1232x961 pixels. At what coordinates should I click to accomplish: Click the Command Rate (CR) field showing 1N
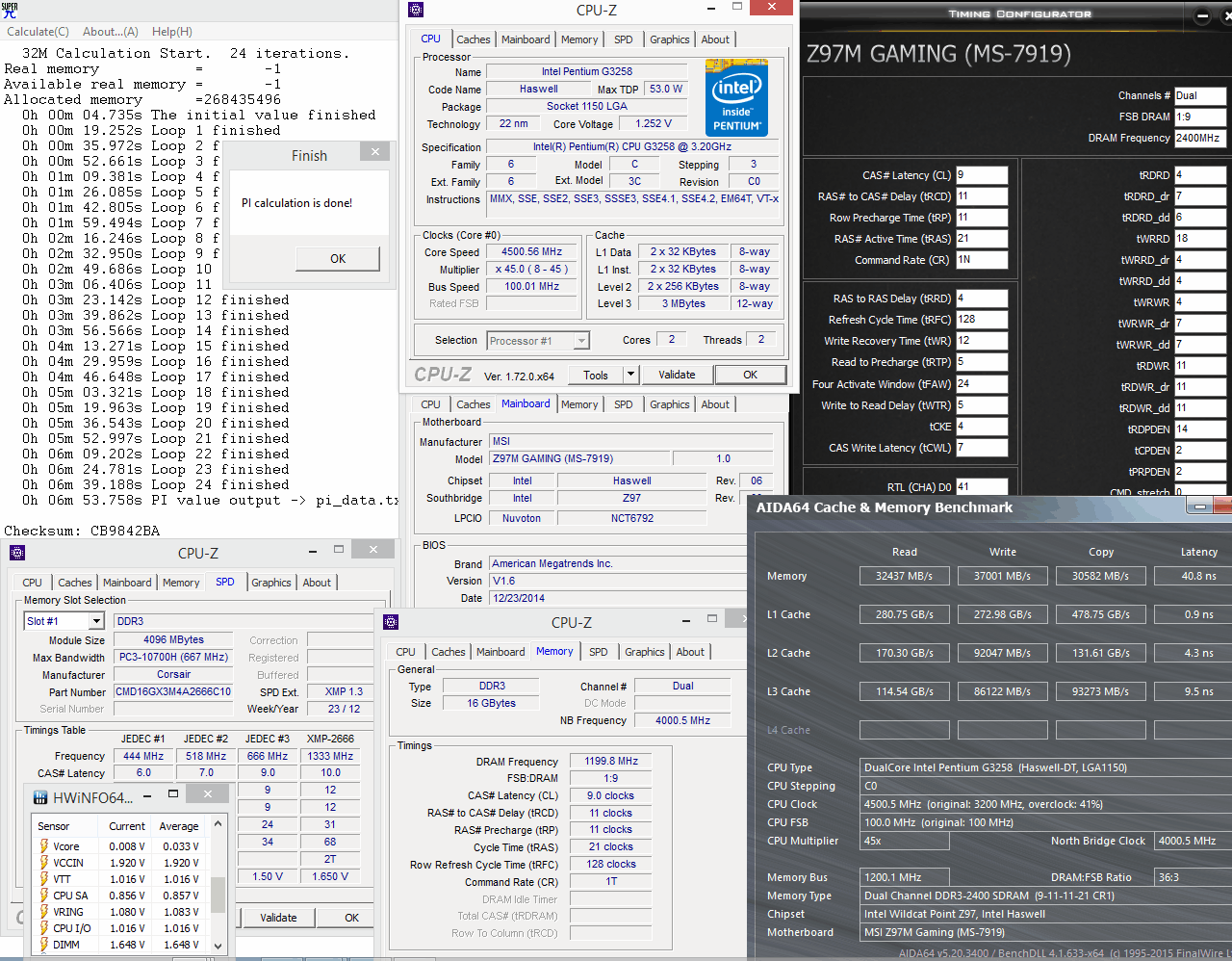pos(981,260)
